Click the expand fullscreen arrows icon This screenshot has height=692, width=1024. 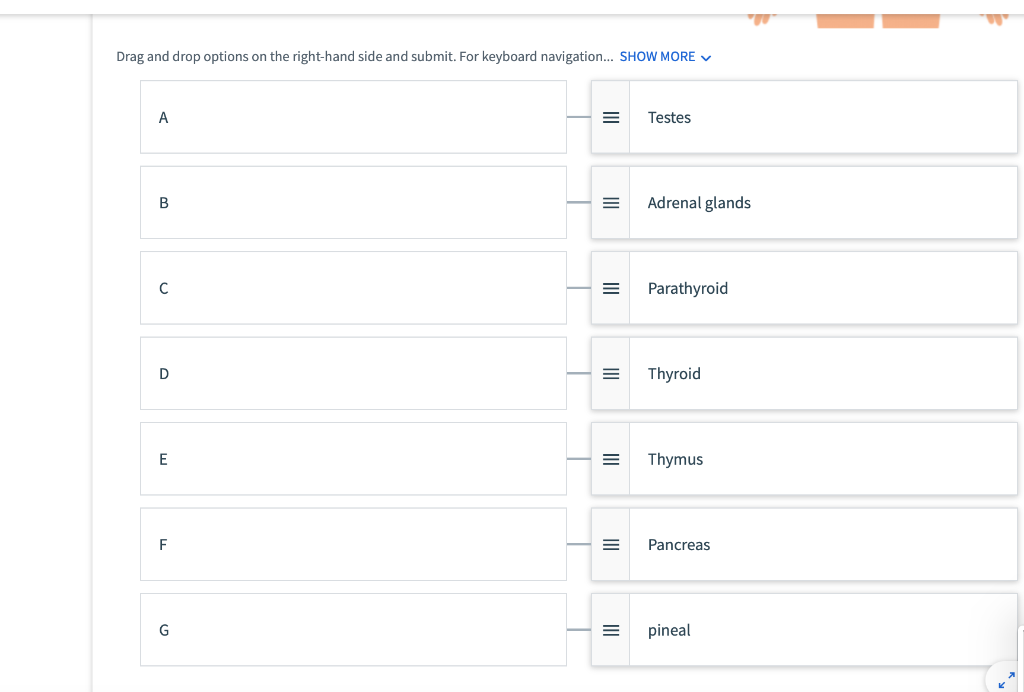click(x=1005, y=679)
